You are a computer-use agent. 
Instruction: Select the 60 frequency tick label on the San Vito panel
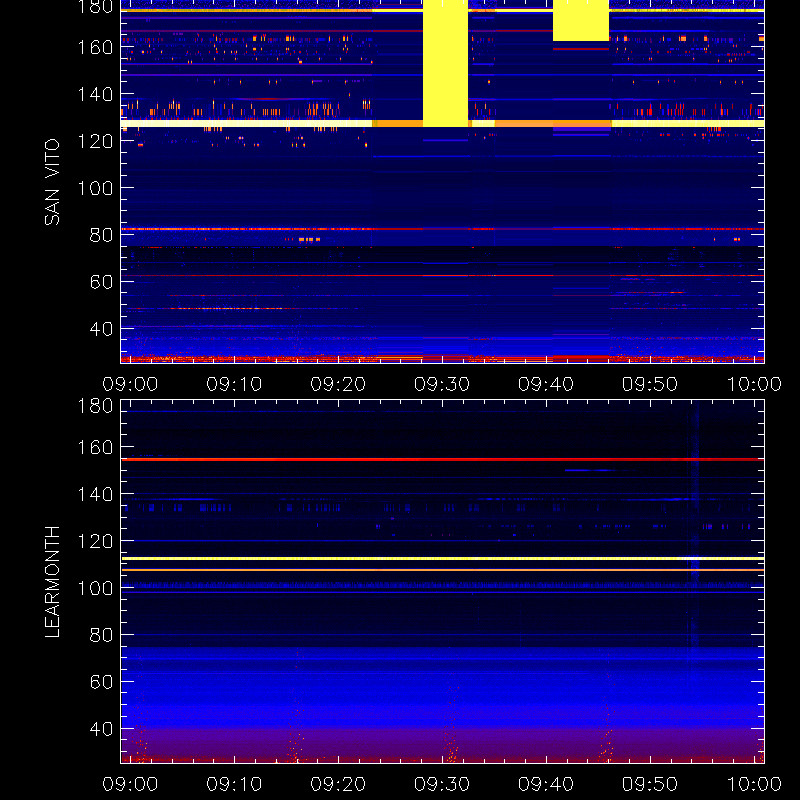101,282
